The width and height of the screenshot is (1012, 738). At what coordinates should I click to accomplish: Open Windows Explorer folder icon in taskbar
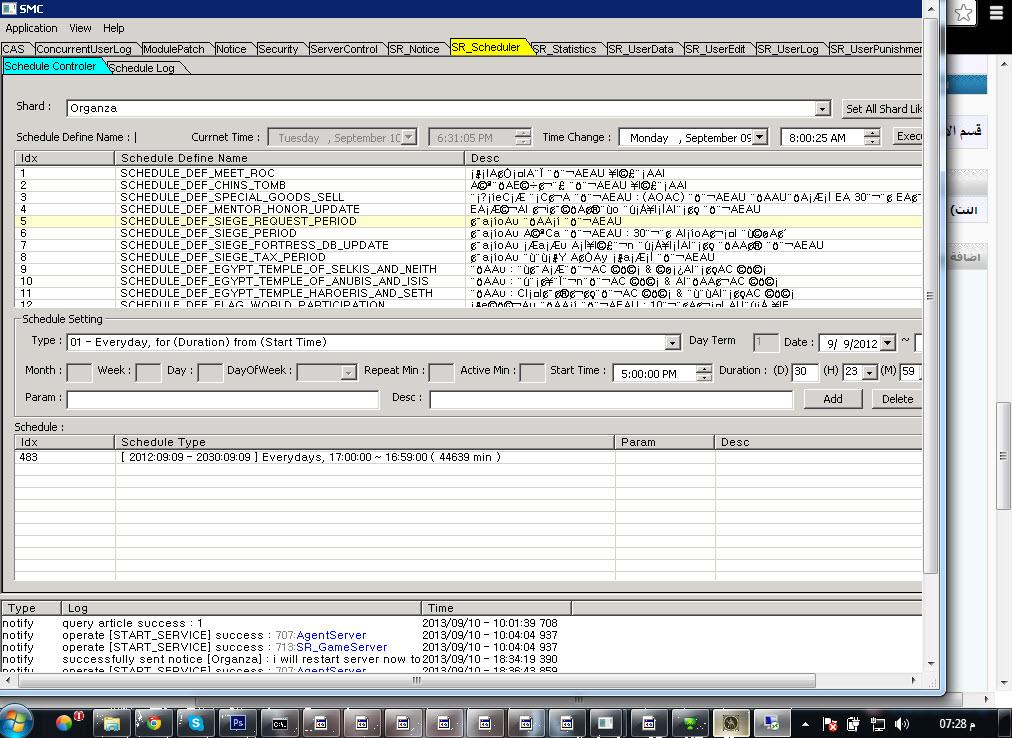[111, 722]
